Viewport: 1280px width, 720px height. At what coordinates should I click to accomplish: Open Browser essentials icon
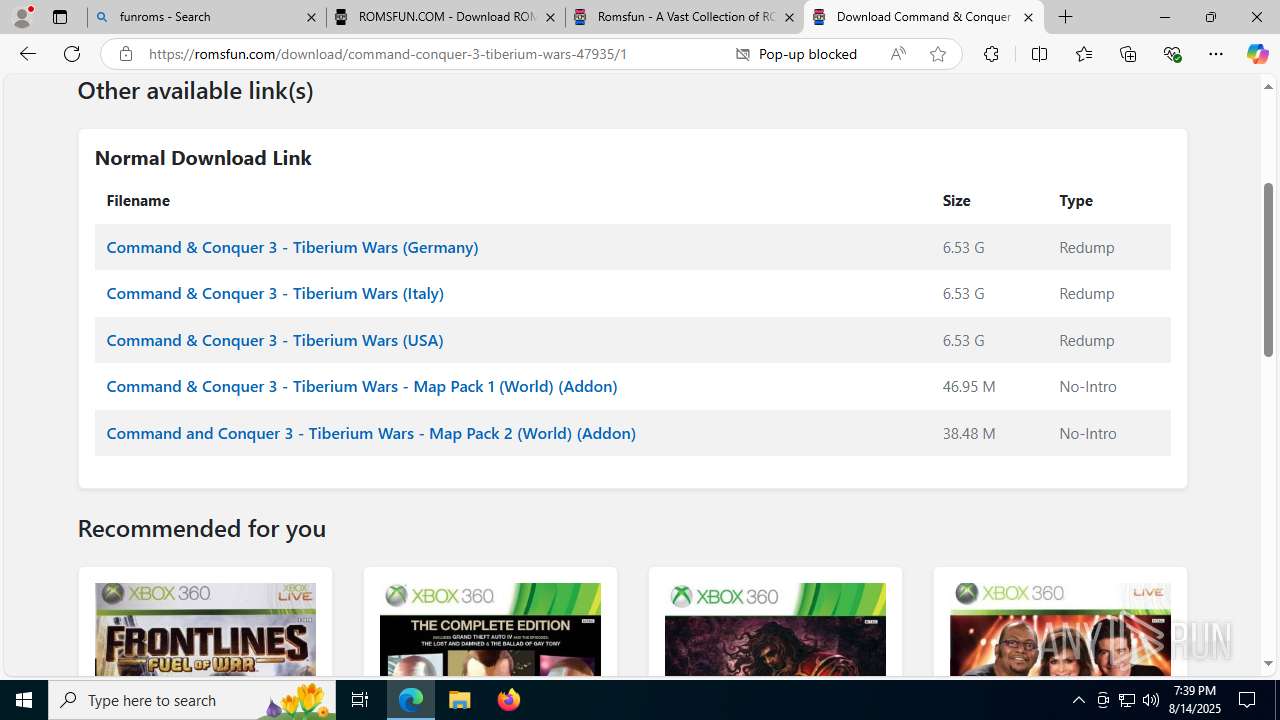1172,54
